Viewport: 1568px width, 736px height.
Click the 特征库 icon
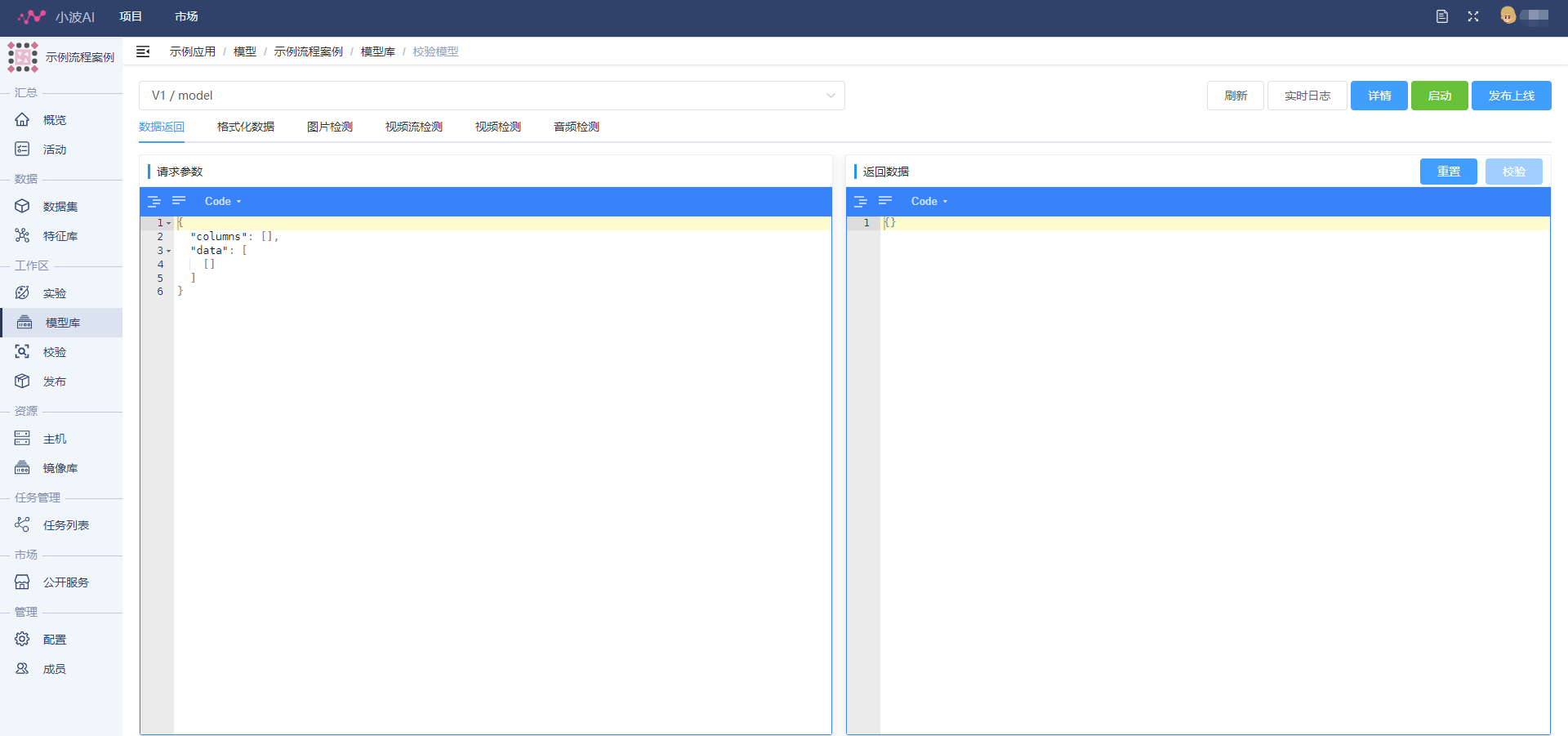pyautogui.click(x=22, y=235)
